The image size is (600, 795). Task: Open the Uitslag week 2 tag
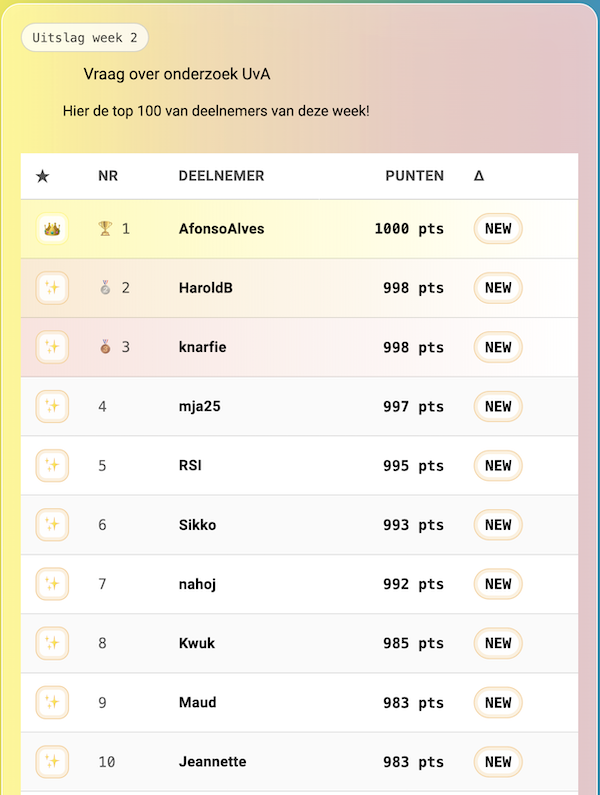click(85, 38)
